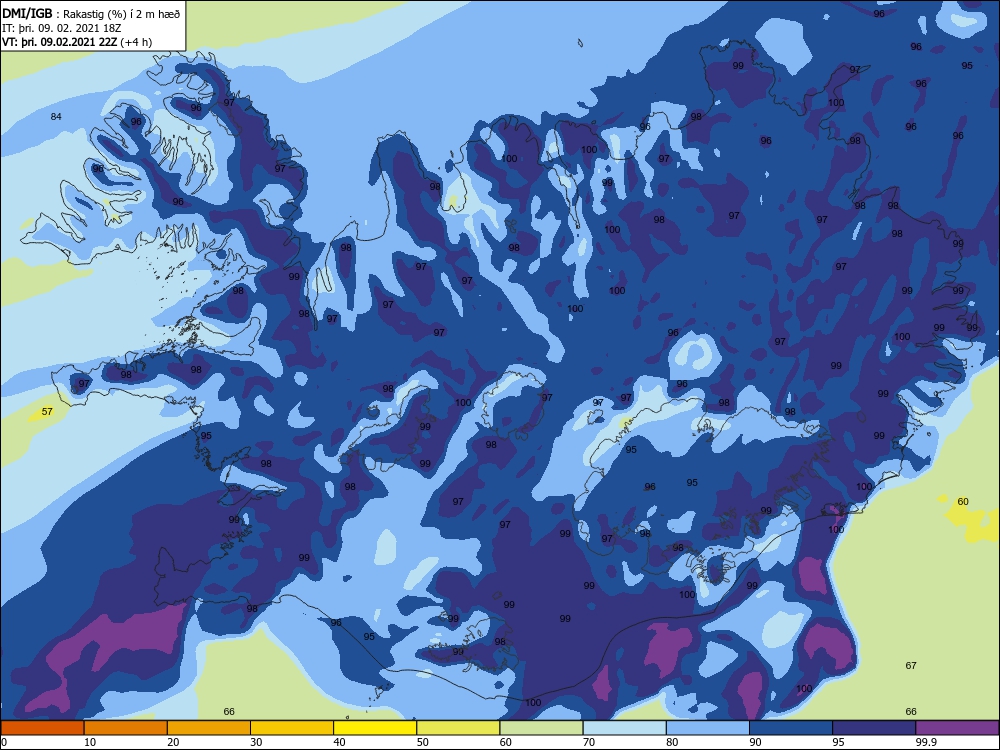Pick the pale green 60–70 legend swatch
Viewport: 1000px width, 750px height.
541,728
